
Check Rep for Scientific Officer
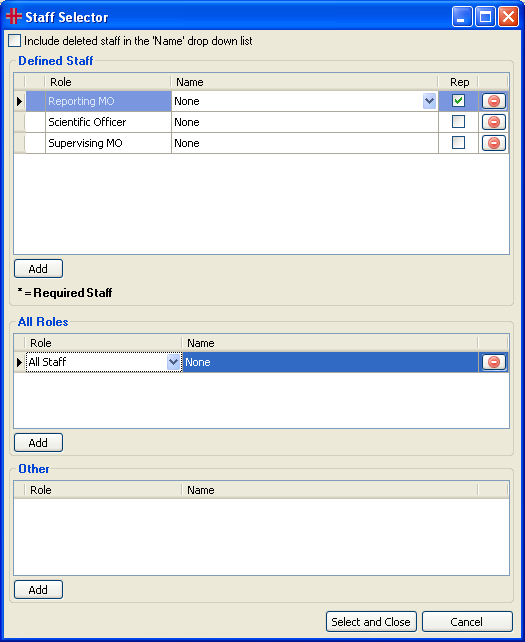tap(458, 122)
